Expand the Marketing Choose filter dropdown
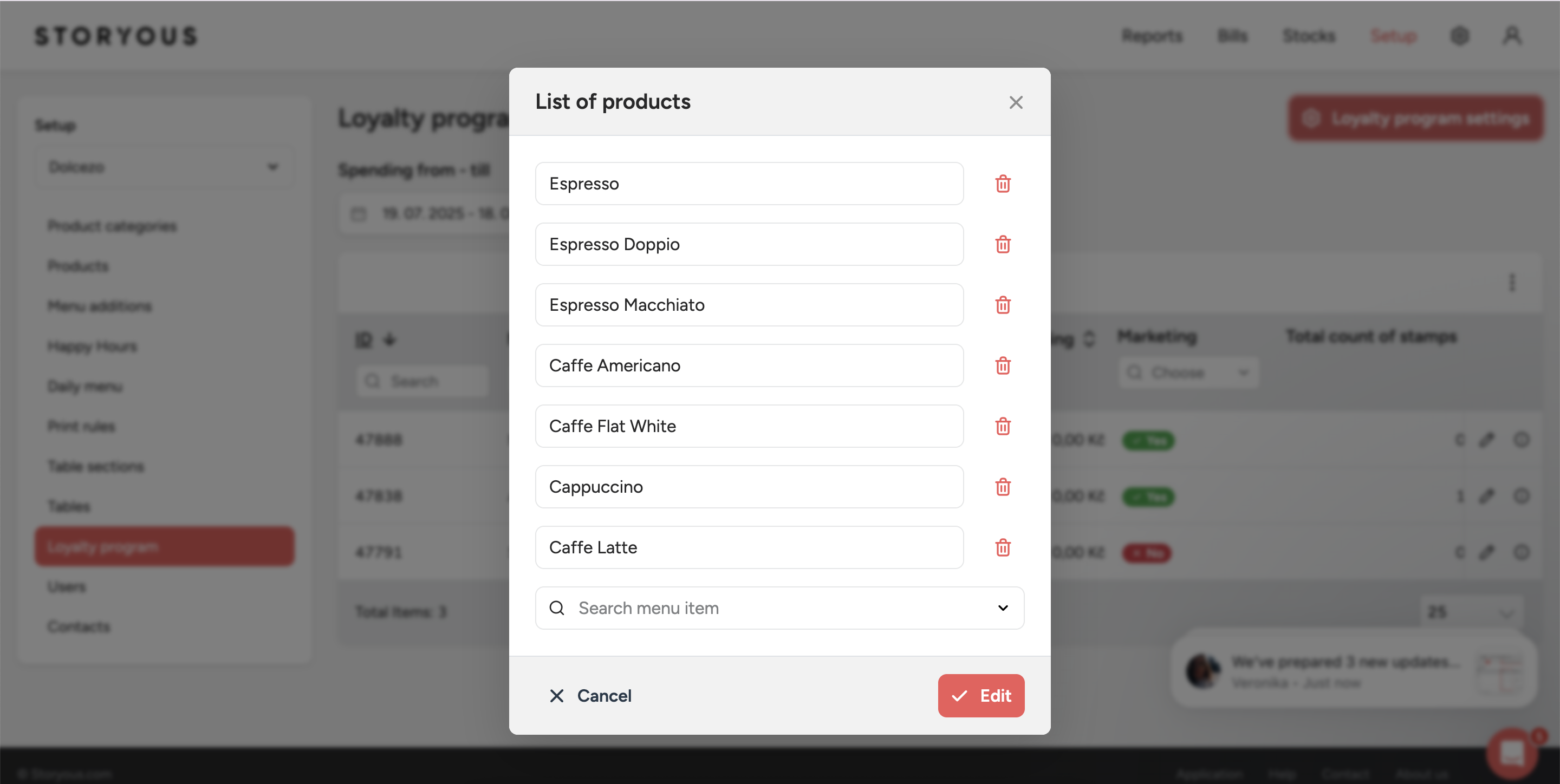 pos(1187,373)
